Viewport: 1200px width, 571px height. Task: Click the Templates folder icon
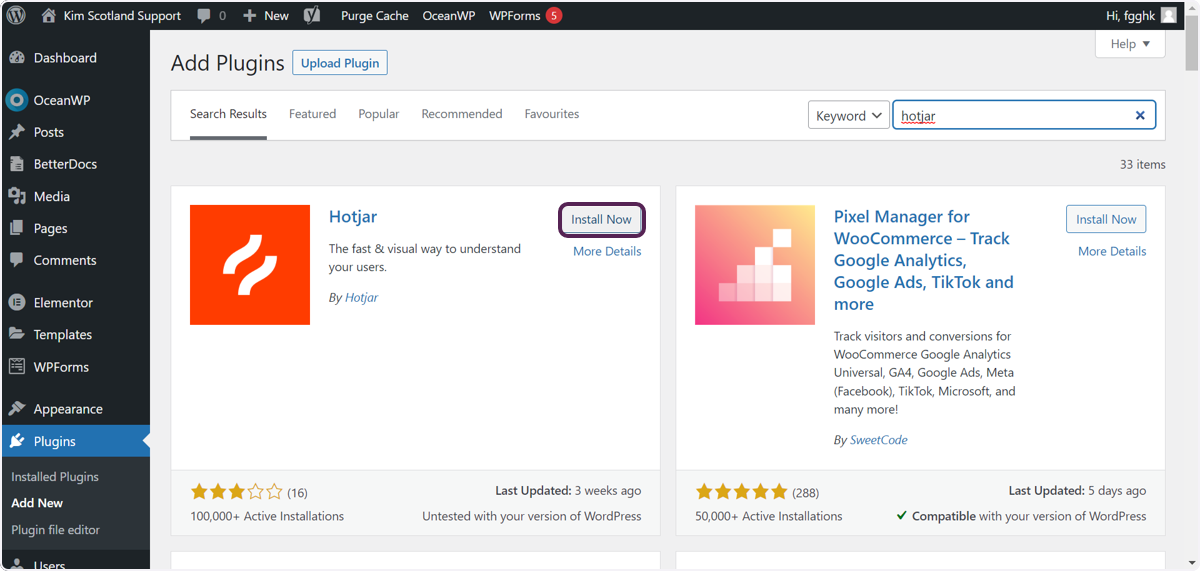click(x=17, y=334)
